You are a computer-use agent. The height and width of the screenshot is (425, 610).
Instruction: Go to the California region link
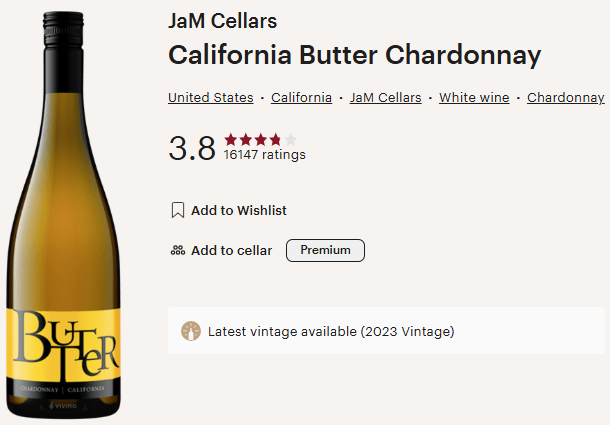tap(301, 97)
